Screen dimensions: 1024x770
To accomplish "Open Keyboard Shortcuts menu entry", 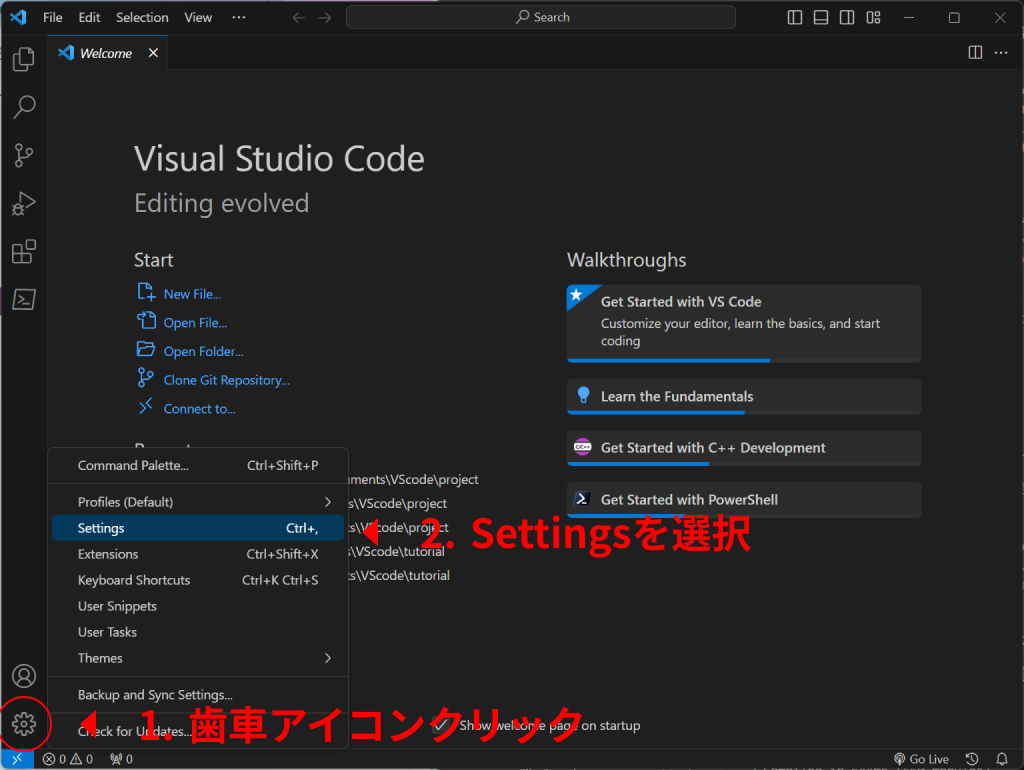I will (x=198, y=581).
